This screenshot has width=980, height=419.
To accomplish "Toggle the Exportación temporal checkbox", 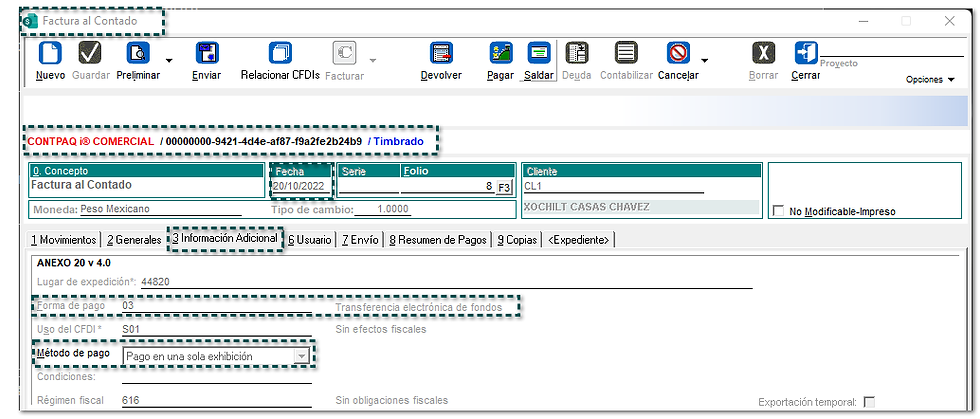I will pos(869,401).
